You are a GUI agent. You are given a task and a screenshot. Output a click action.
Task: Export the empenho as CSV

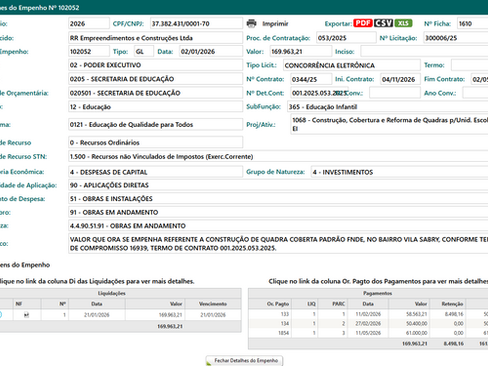click(x=383, y=23)
